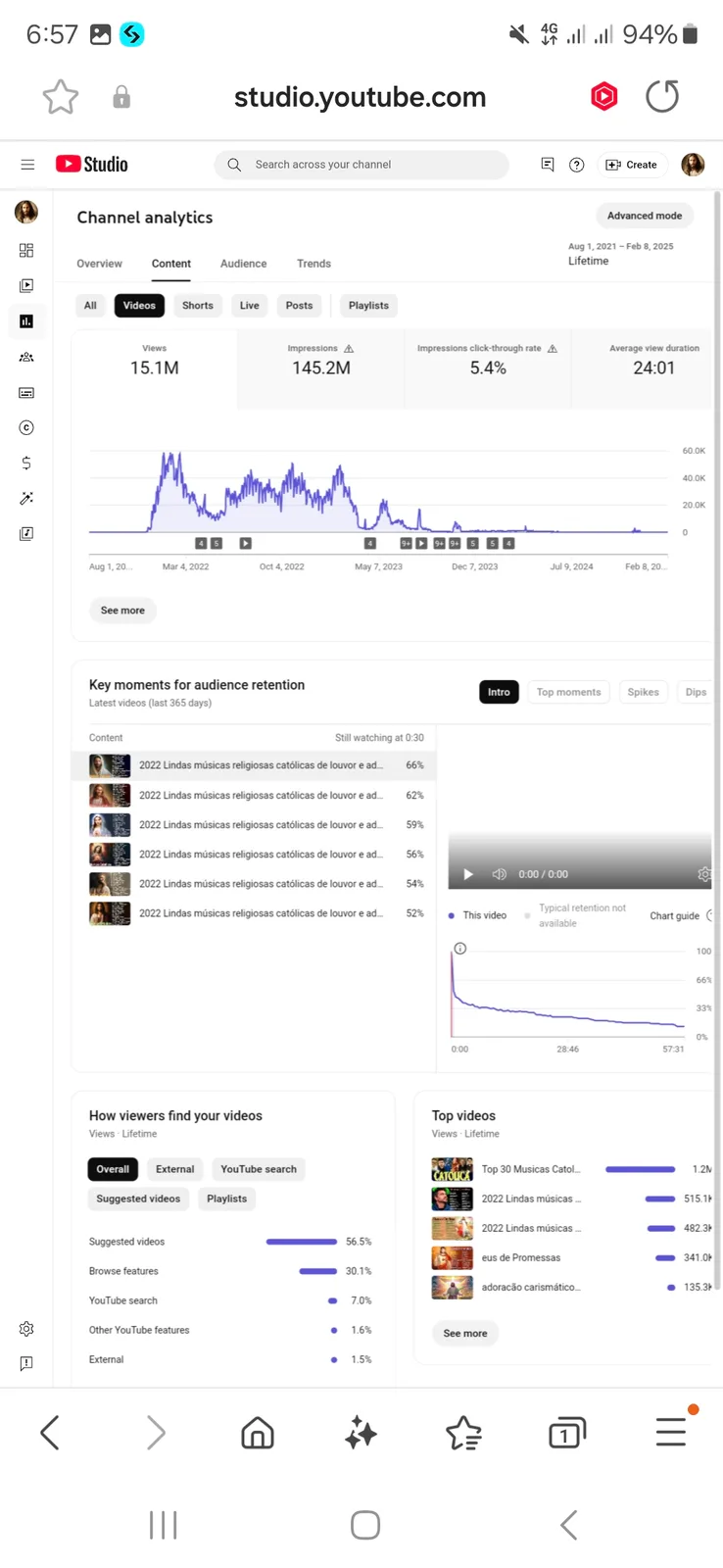The width and height of the screenshot is (723, 1568).
Task: Select the Videos content filter chip
Action: 139,306
